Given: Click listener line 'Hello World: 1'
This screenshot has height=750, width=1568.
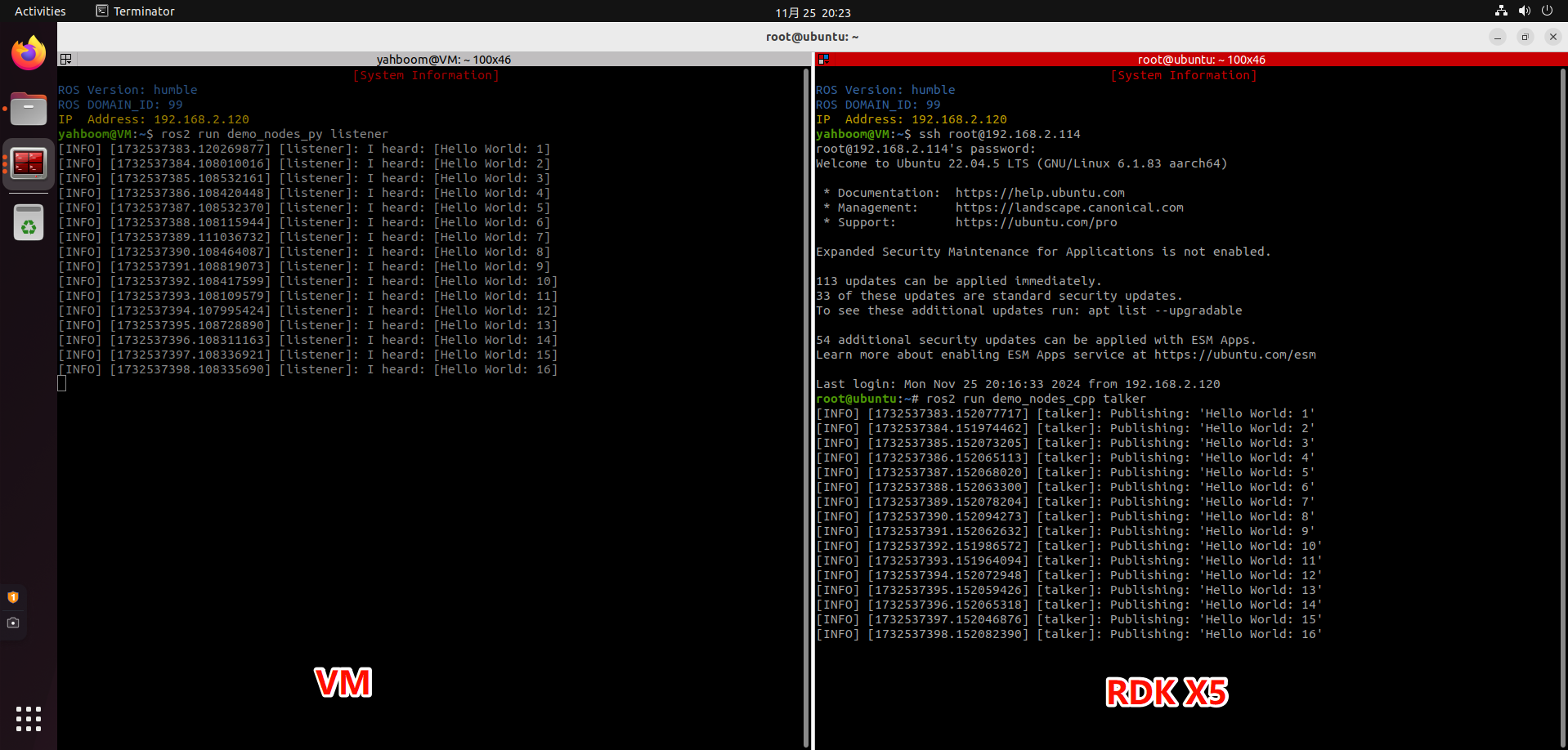Looking at the screenshot, I should coord(304,149).
